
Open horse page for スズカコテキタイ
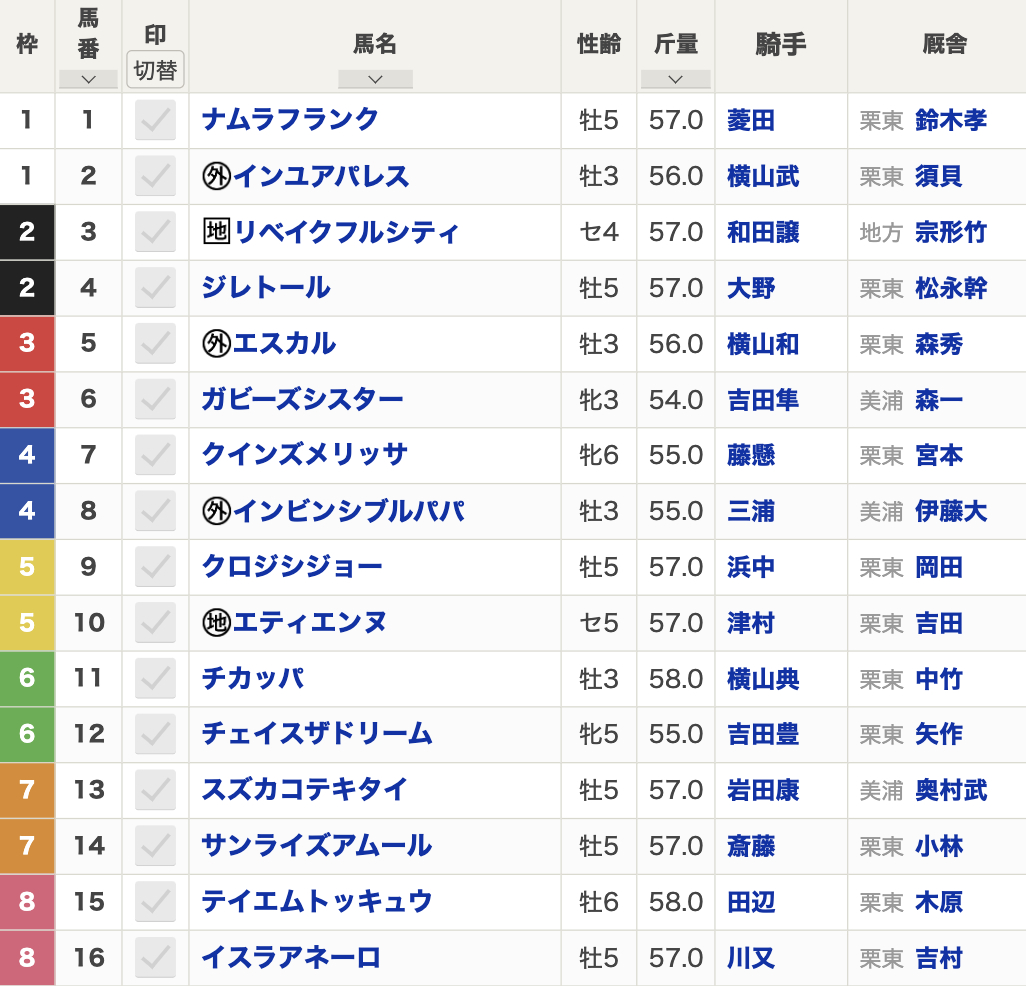click(x=305, y=790)
